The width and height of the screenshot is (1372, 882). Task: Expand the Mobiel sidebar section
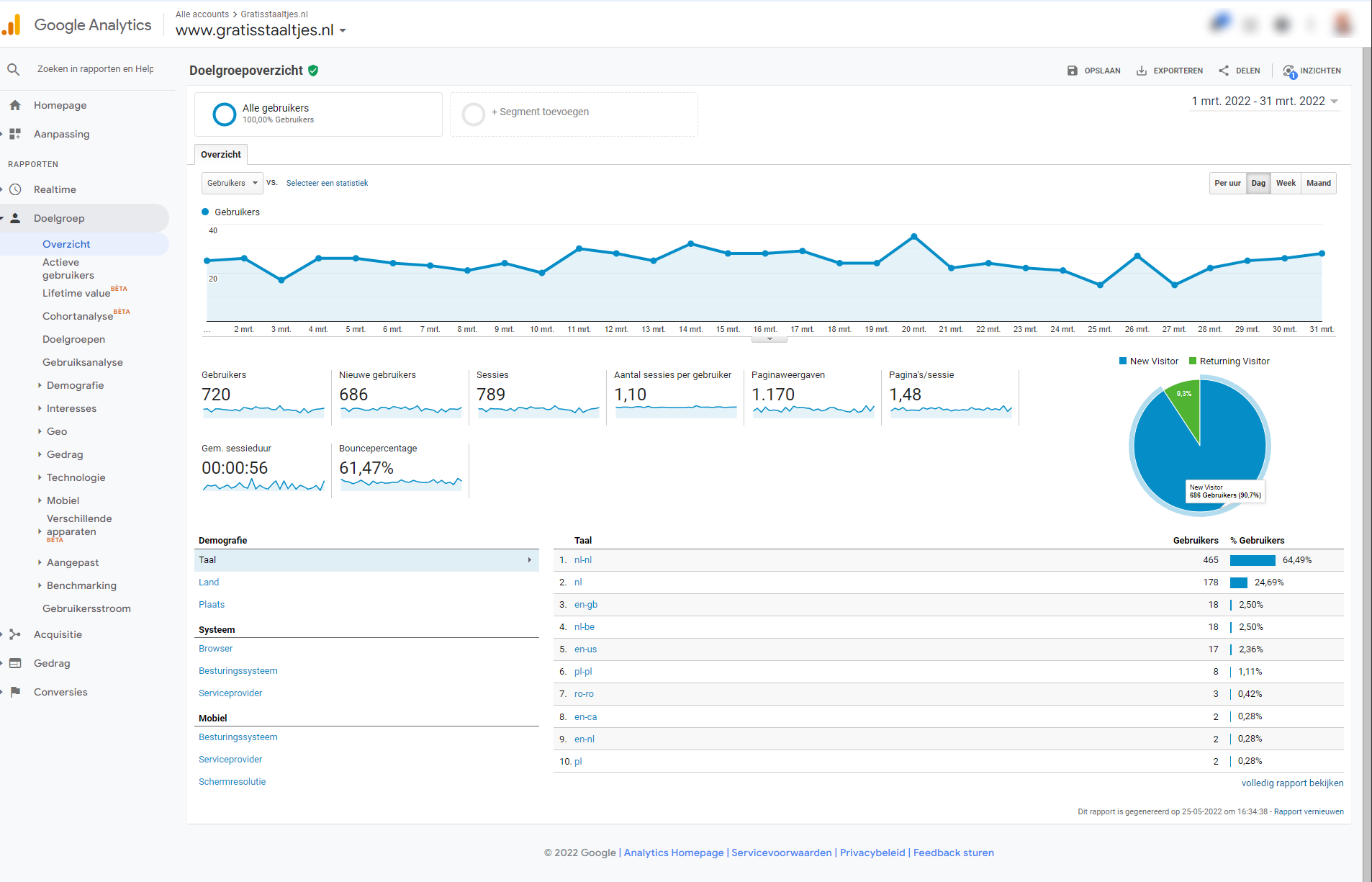click(x=40, y=500)
